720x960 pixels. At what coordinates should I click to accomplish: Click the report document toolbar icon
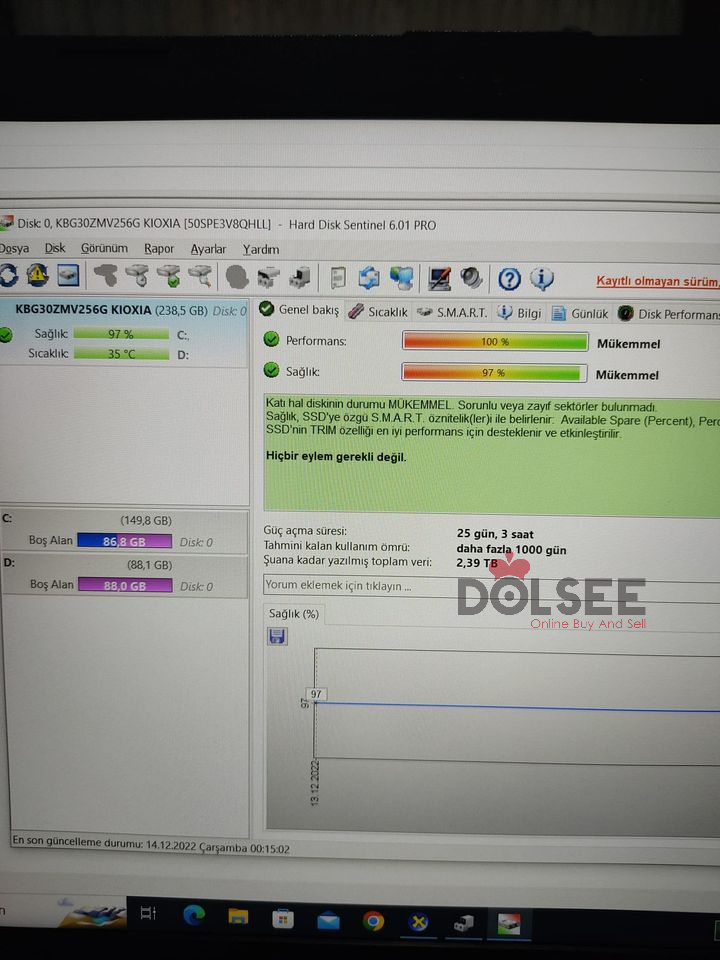point(339,277)
